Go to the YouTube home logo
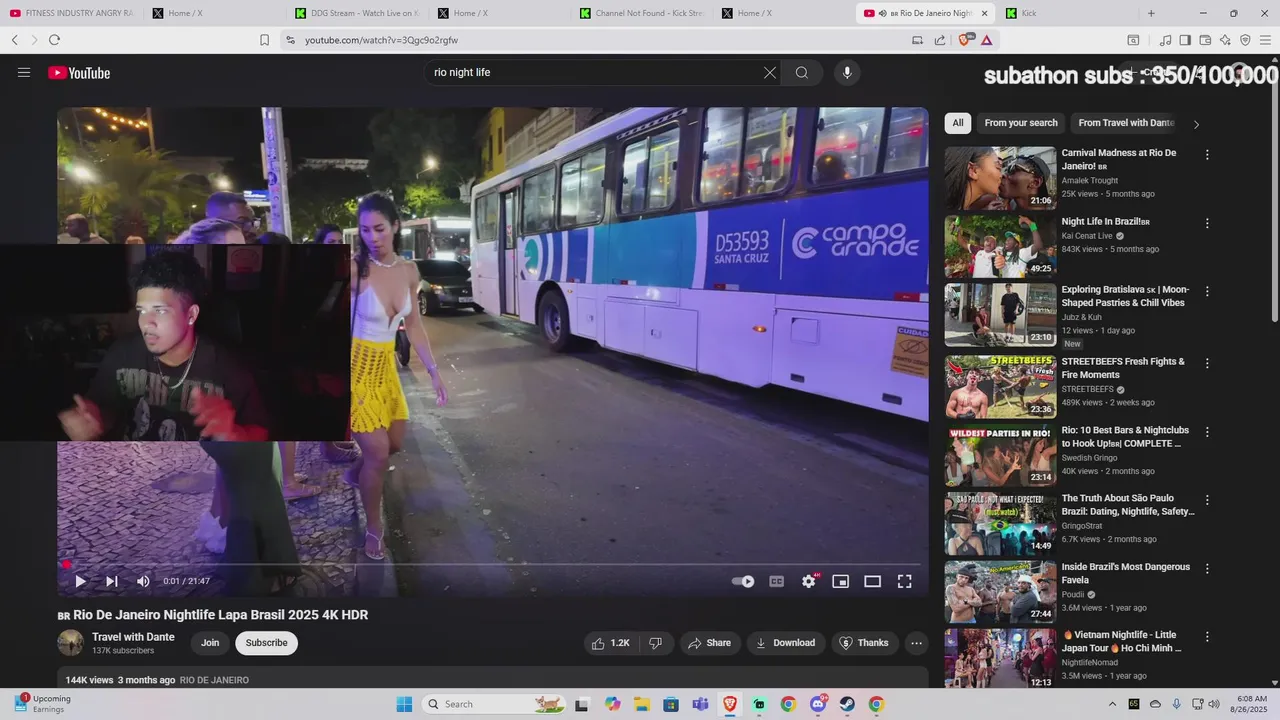The height and width of the screenshot is (720, 1280). click(79, 72)
